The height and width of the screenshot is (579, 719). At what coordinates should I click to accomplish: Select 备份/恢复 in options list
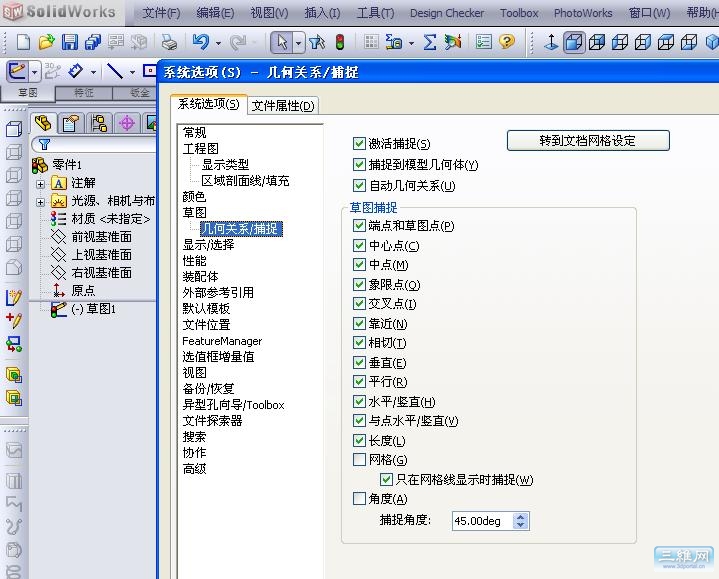(x=208, y=388)
